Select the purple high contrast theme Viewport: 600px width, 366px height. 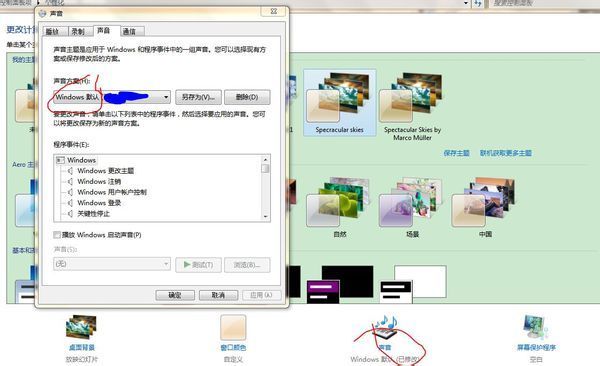coord(340,284)
